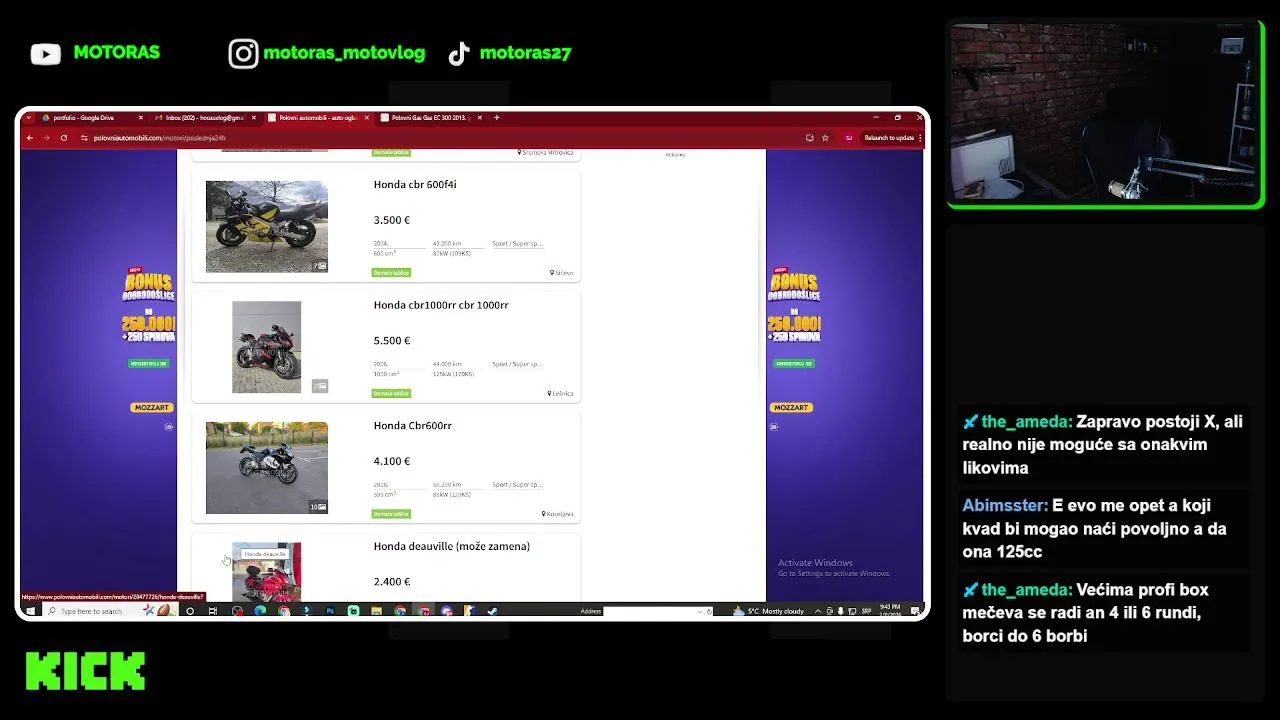1280x720 pixels.
Task: Open the new tab plus button
Action: coord(497,117)
